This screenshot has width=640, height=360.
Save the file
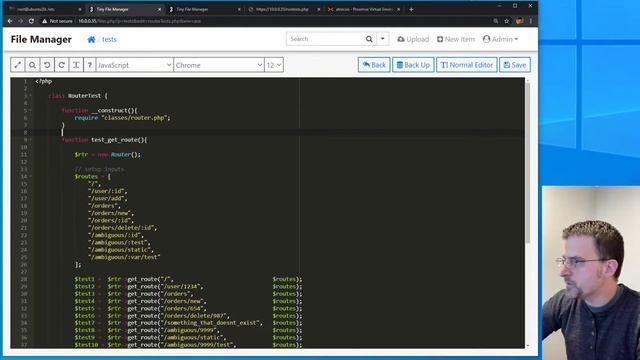[515, 65]
